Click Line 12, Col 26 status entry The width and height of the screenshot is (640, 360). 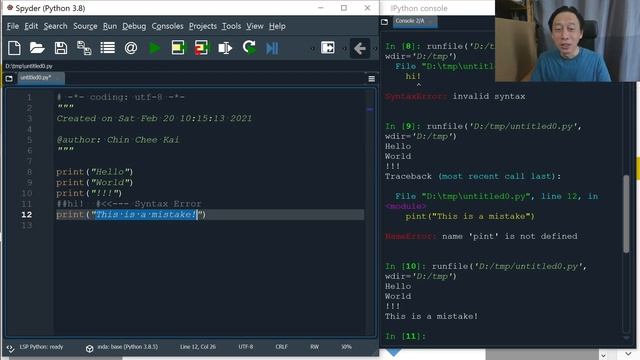pos(198,347)
